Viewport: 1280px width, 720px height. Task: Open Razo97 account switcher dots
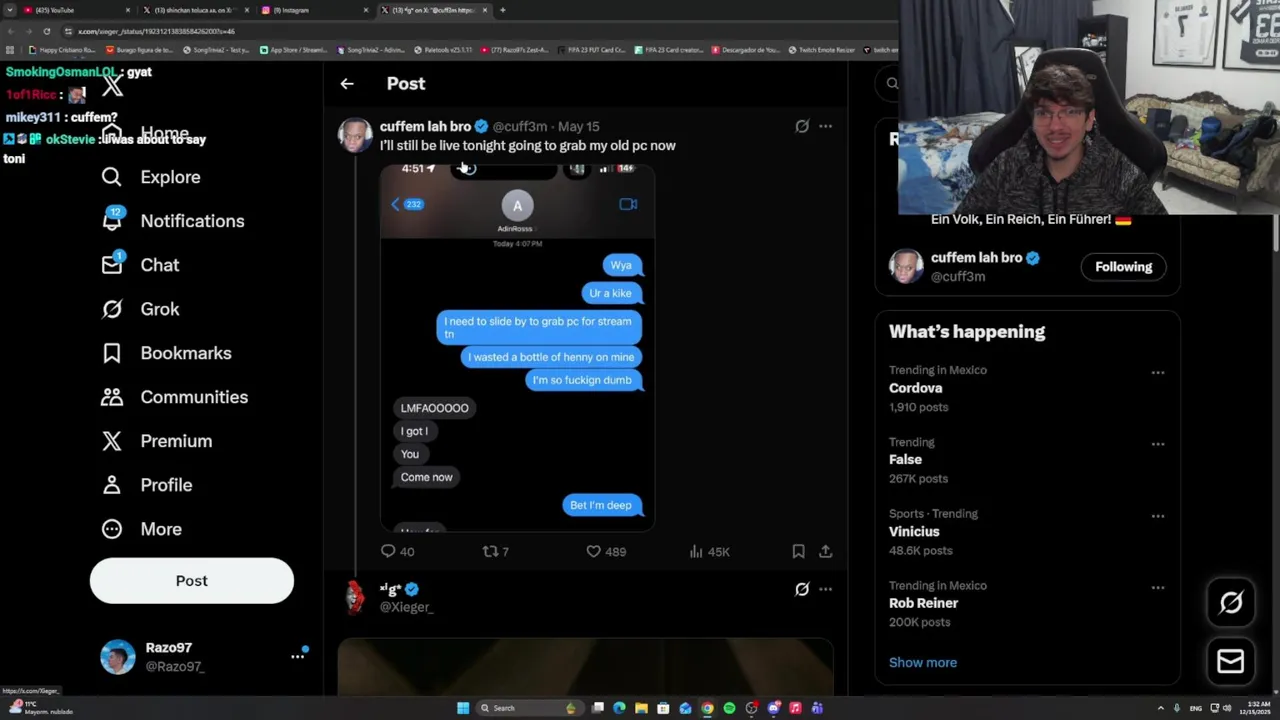point(297,656)
